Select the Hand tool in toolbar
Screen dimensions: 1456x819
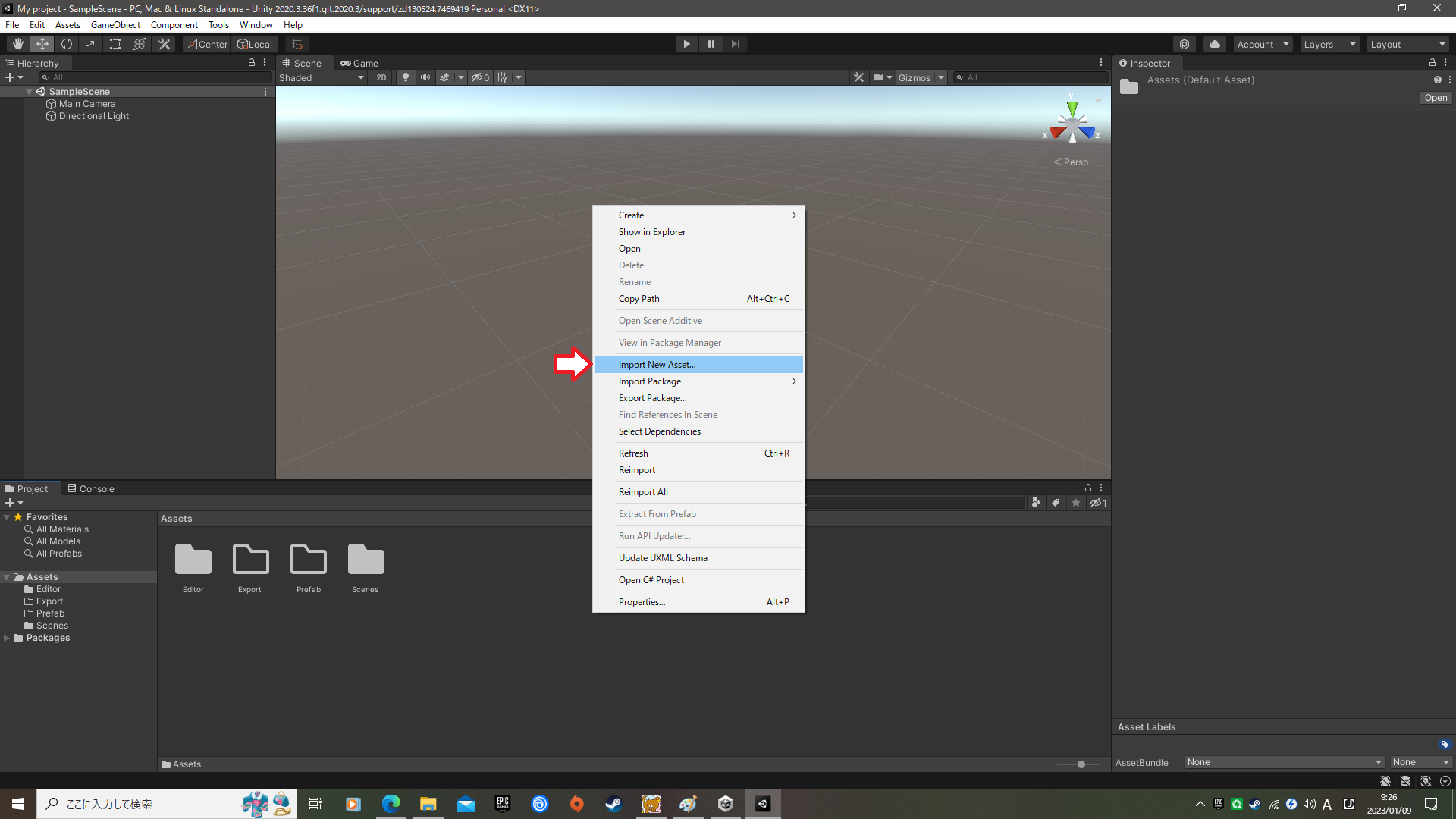pyautogui.click(x=17, y=44)
